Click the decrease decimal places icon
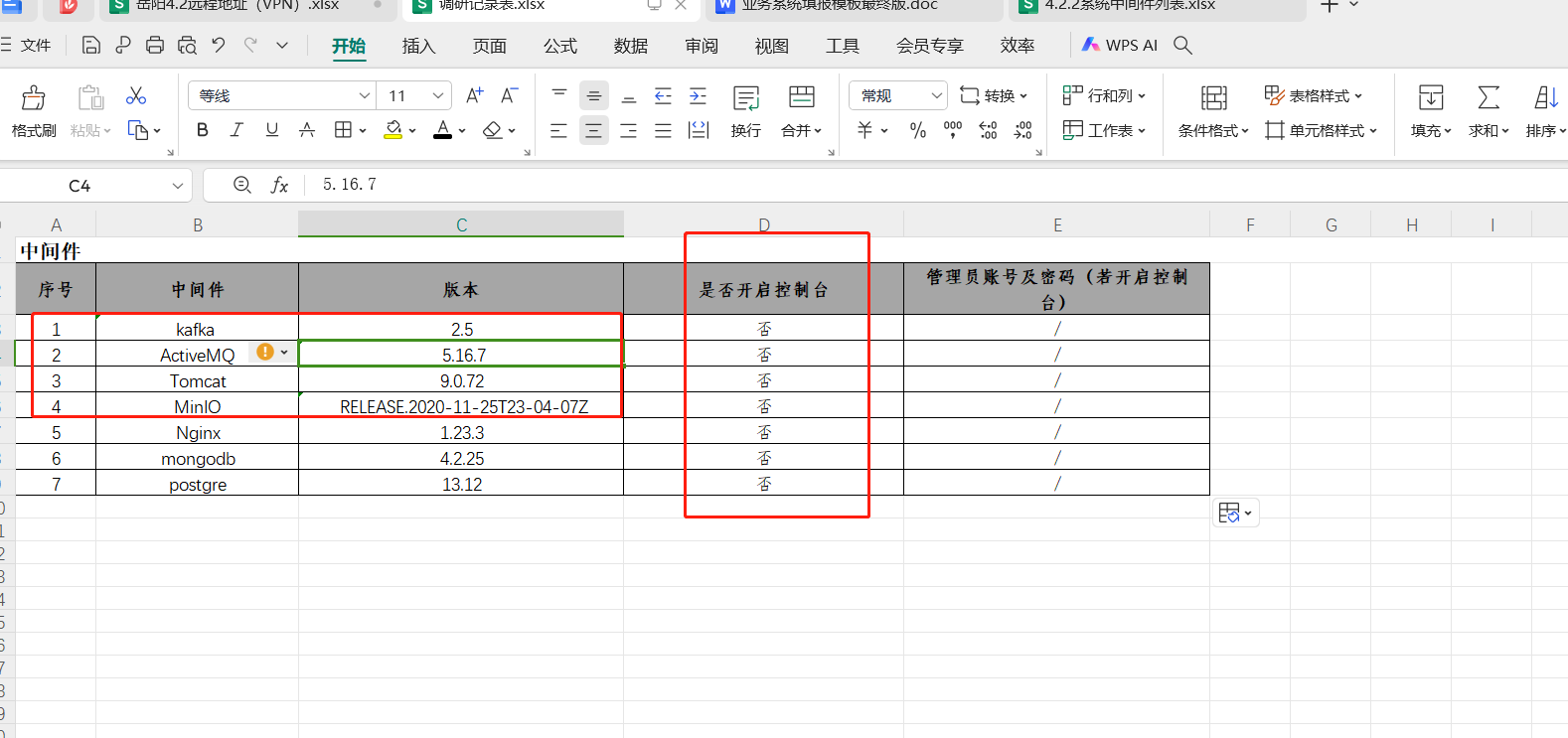Screen dimensions: 1568x738 [x=1023, y=130]
